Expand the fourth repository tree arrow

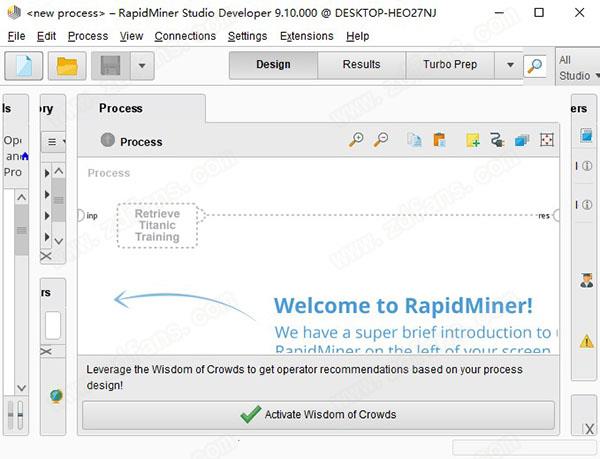coord(47,237)
